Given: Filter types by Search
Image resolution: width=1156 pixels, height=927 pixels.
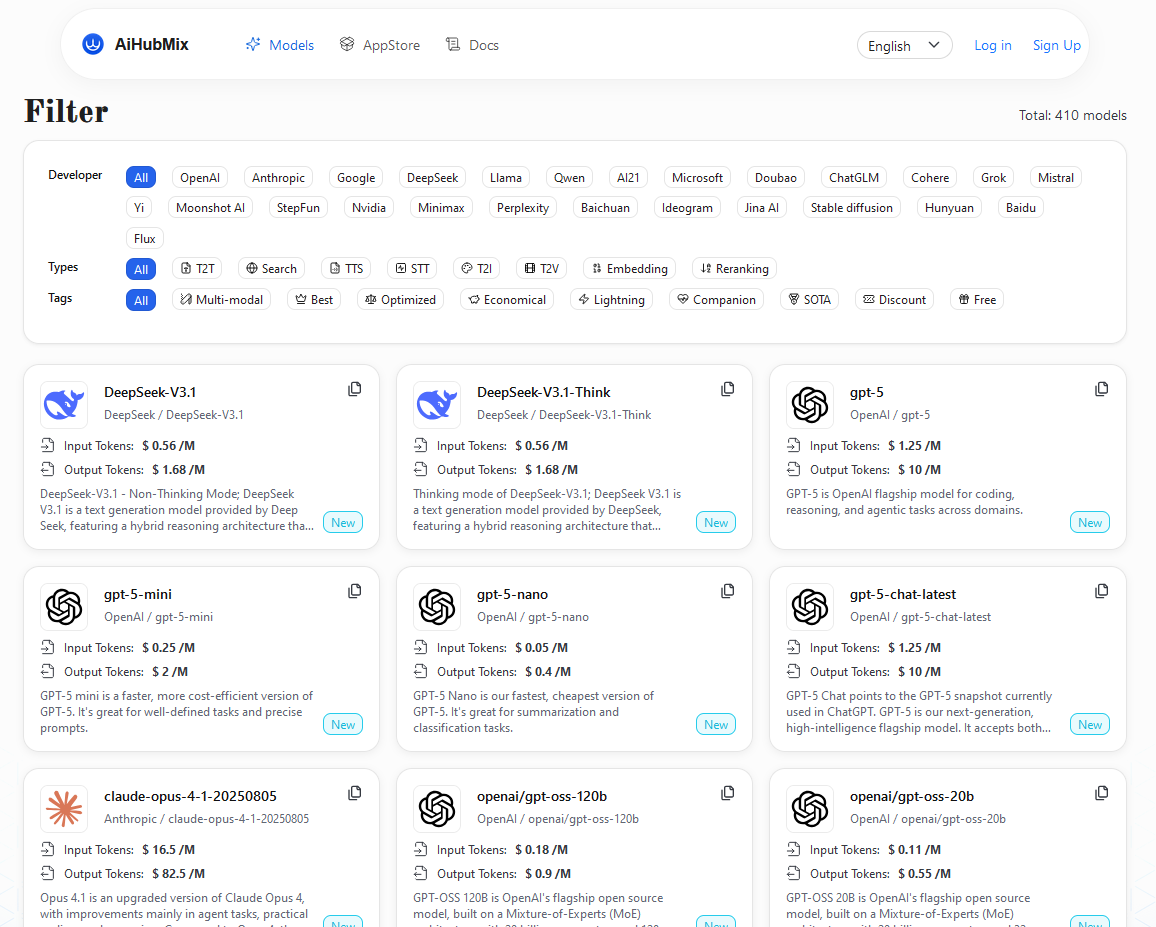Looking at the screenshot, I should point(271,268).
